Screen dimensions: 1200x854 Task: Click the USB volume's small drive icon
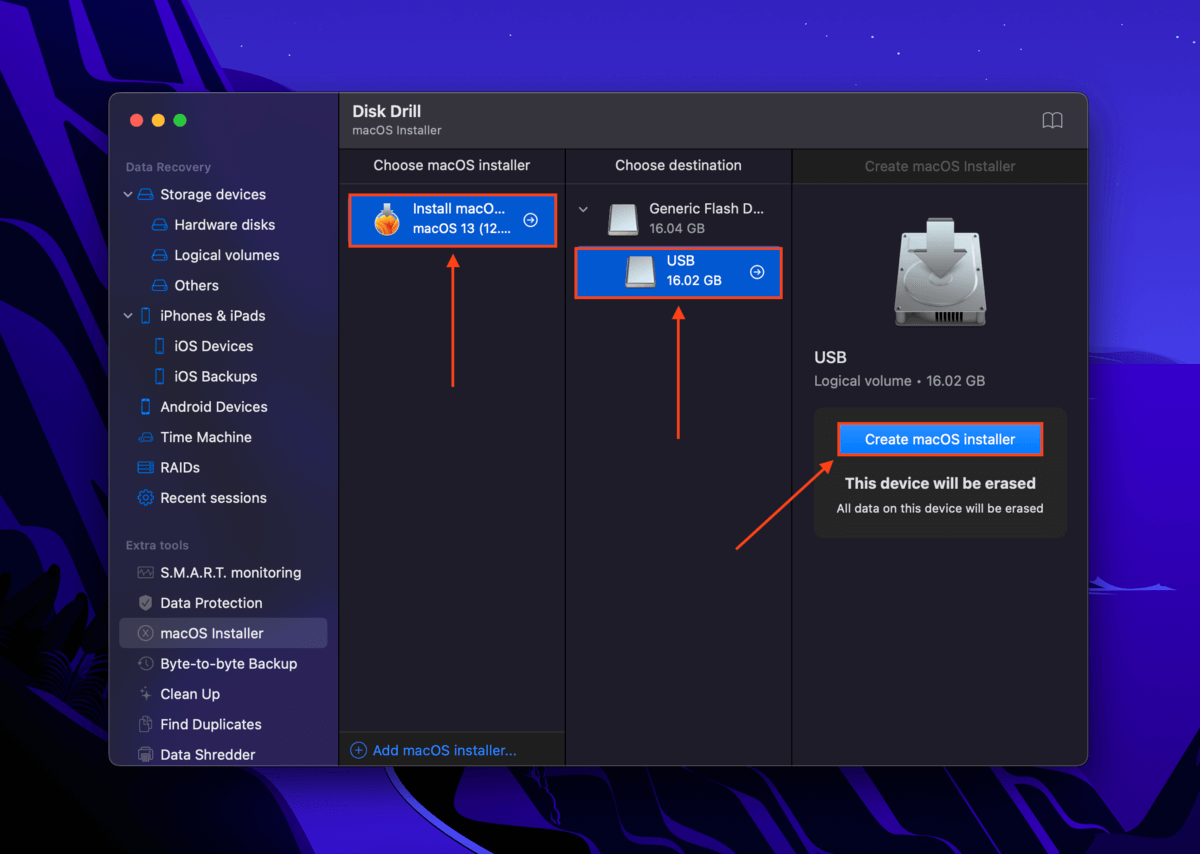click(x=640, y=271)
